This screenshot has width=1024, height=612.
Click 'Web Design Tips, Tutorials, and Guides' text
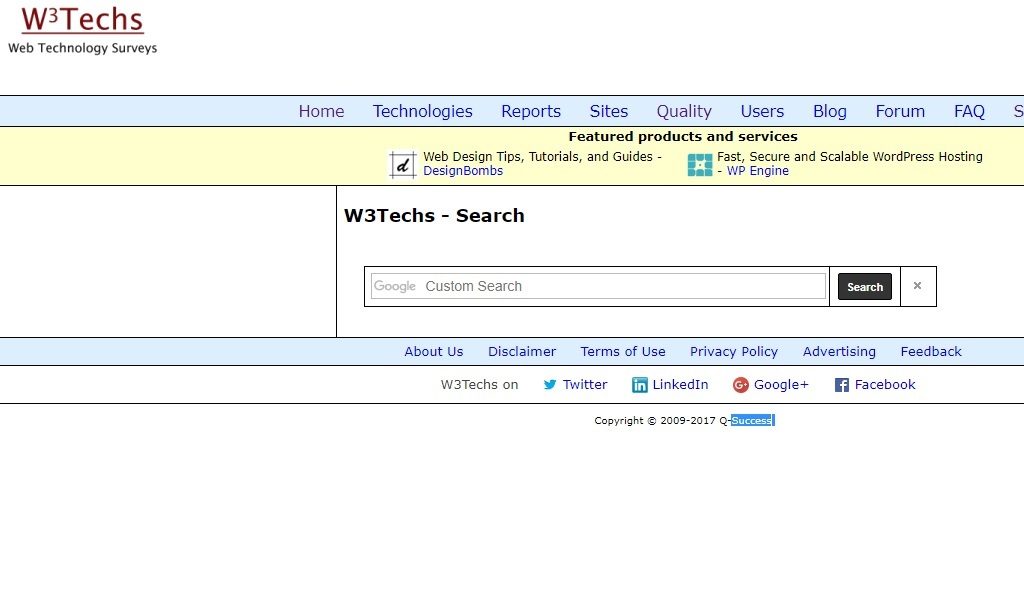[537, 157]
